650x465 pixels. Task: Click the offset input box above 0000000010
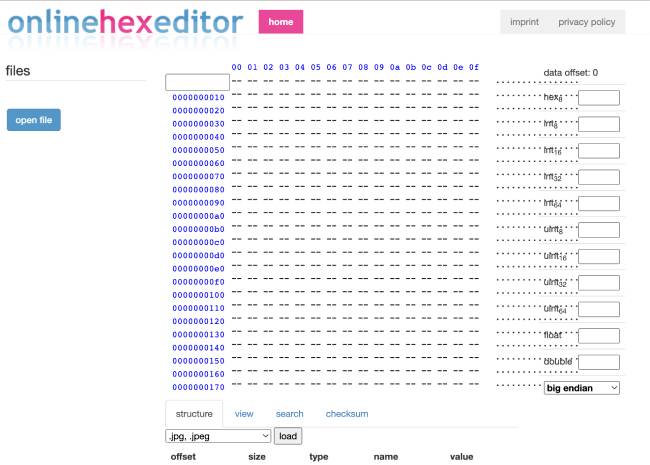point(197,82)
